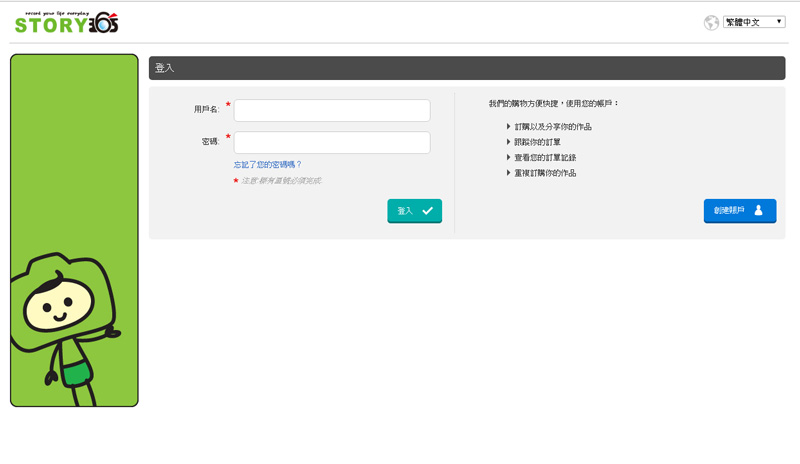
Task: Focus the 用戶名 username input field
Action: coord(332,110)
